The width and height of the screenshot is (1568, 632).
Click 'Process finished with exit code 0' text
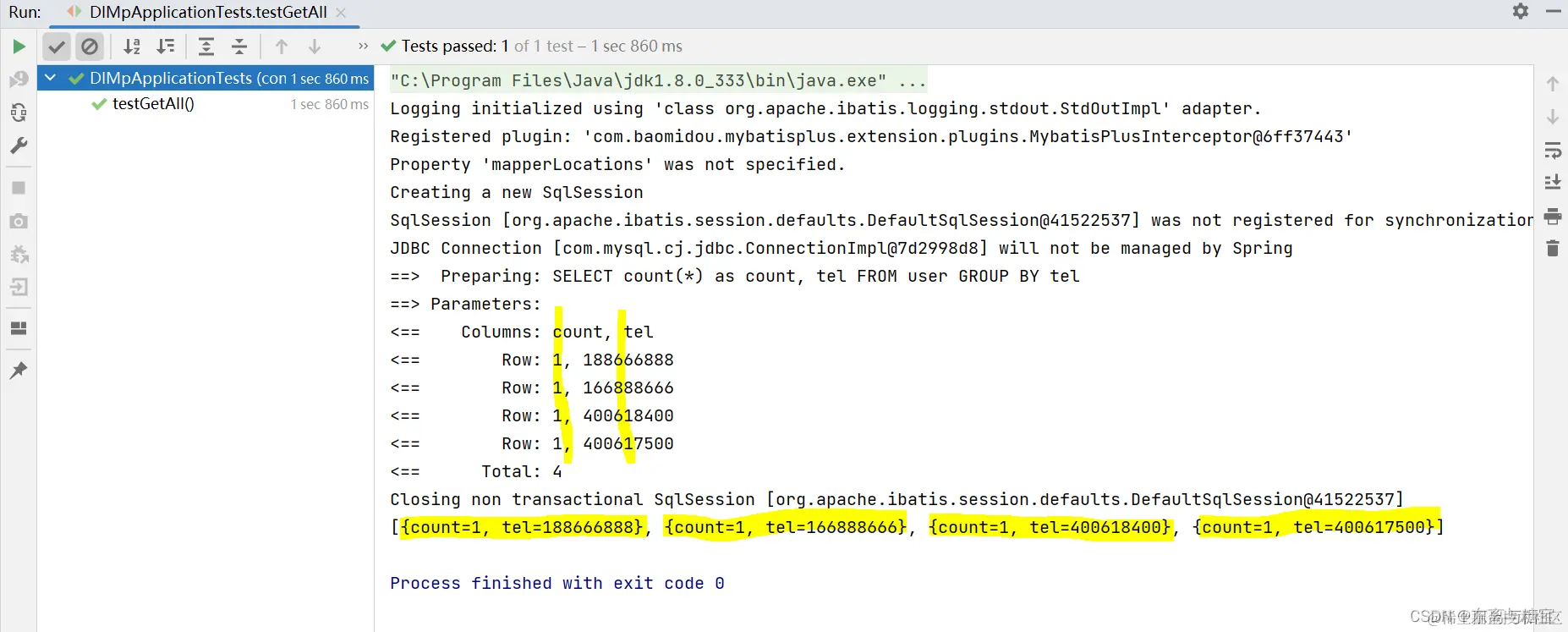pyautogui.click(x=557, y=583)
